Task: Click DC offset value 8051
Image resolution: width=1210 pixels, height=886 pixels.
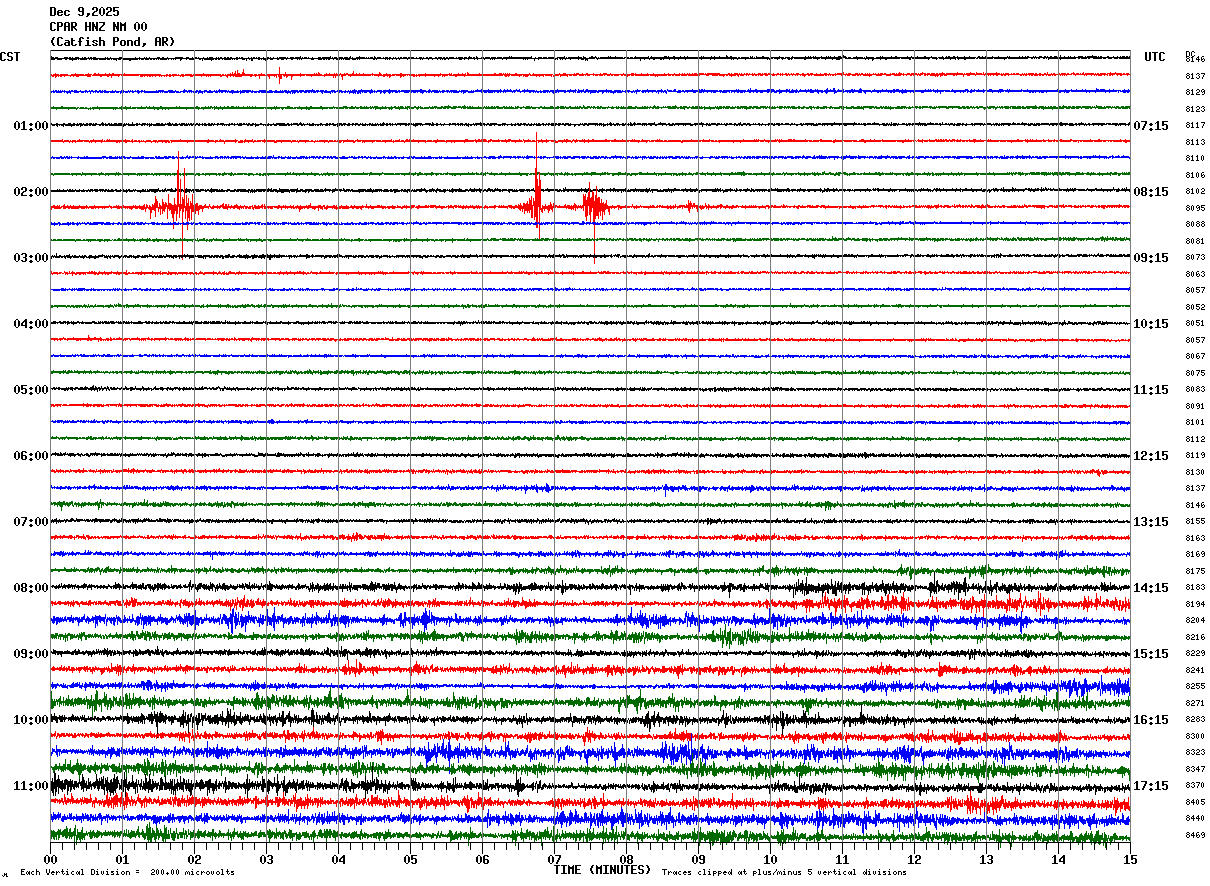Action: click(x=1195, y=324)
